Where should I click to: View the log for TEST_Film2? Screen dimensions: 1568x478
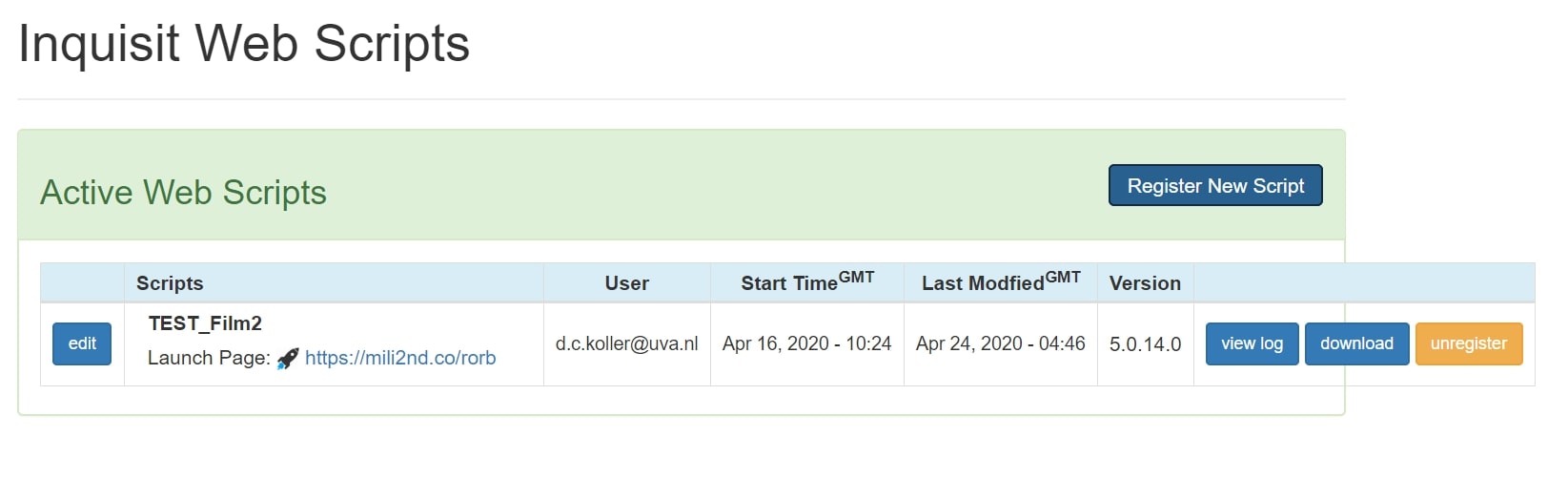(x=1252, y=343)
